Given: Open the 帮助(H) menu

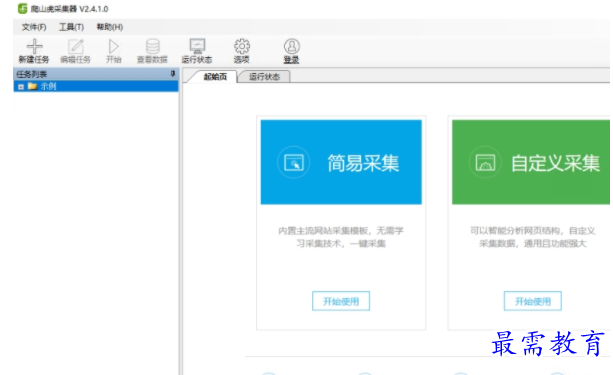Looking at the screenshot, I should coord(110,27).
